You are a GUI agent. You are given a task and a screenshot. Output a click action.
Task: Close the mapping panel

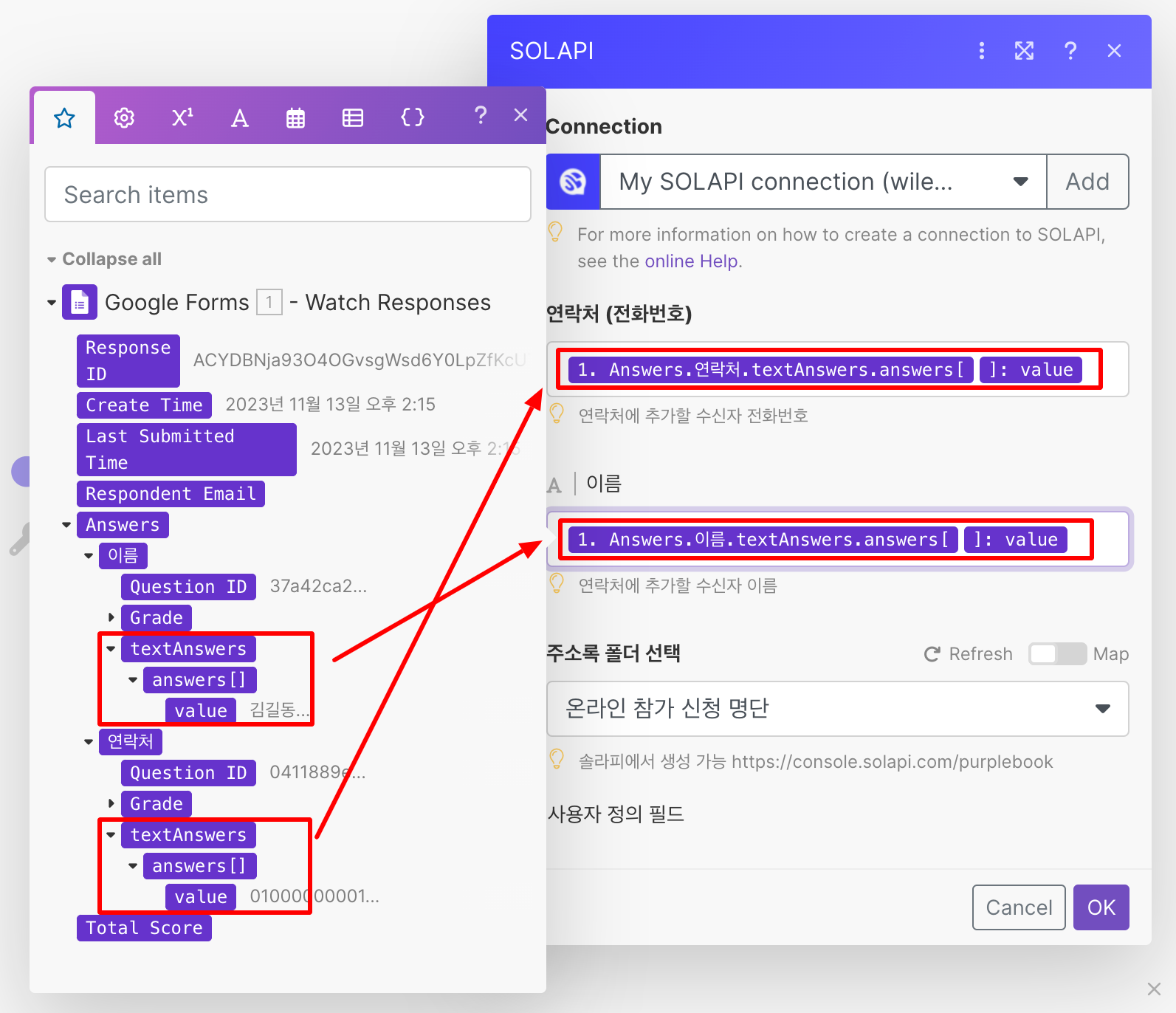(x=520, y=115)
